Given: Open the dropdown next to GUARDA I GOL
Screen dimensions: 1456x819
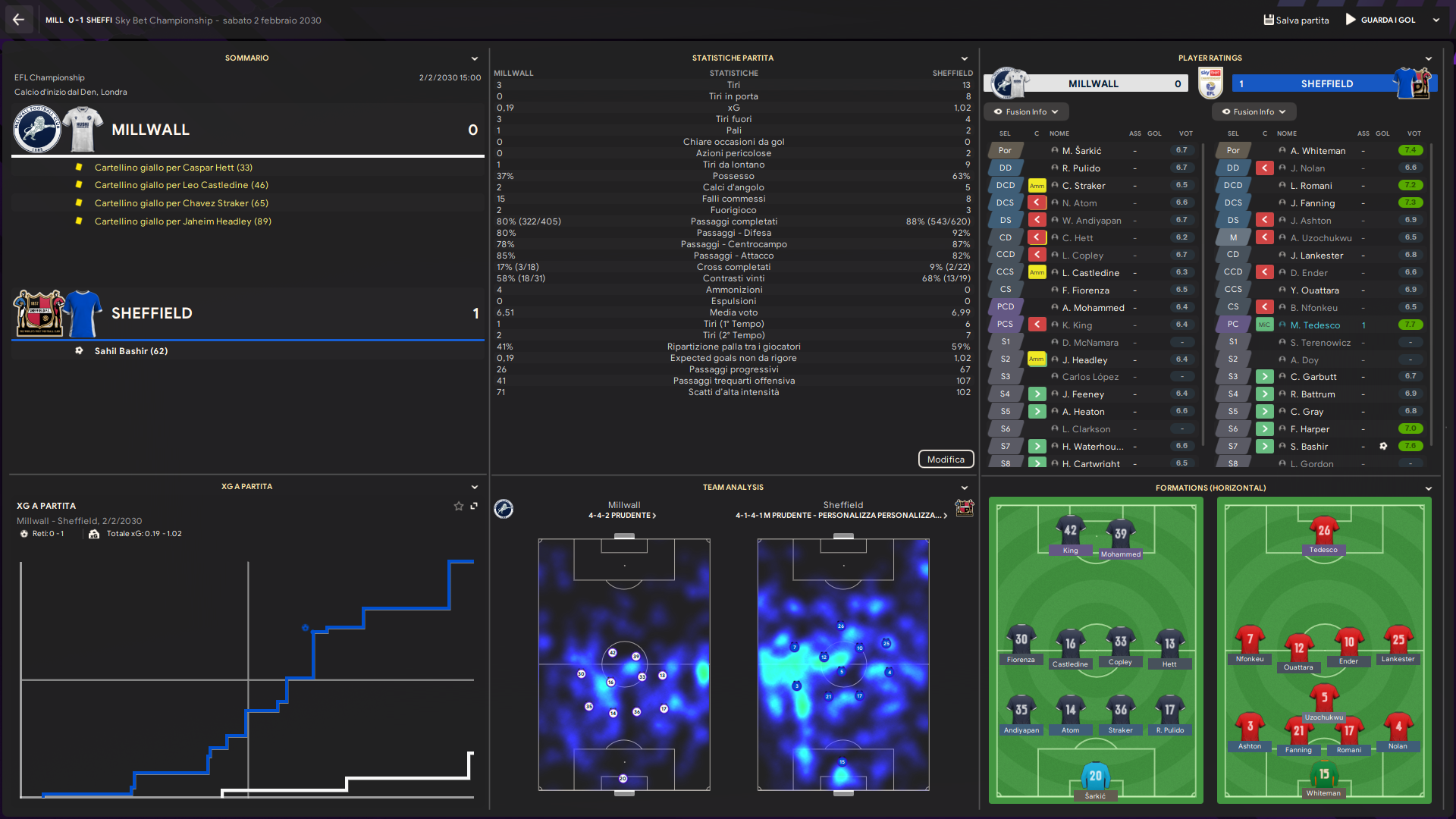Looking at the screenshot, I should pos(1436,20).
